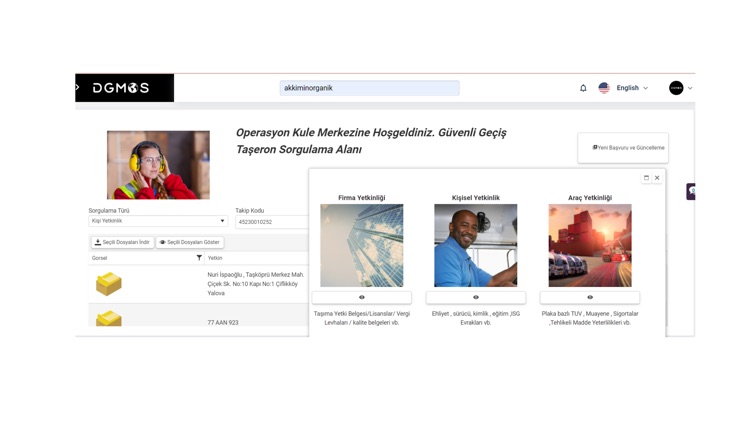Click the Firma Yetkinliği skyscraper image
The height and width of the screenshot is (422, 750).
coord(362,245)
